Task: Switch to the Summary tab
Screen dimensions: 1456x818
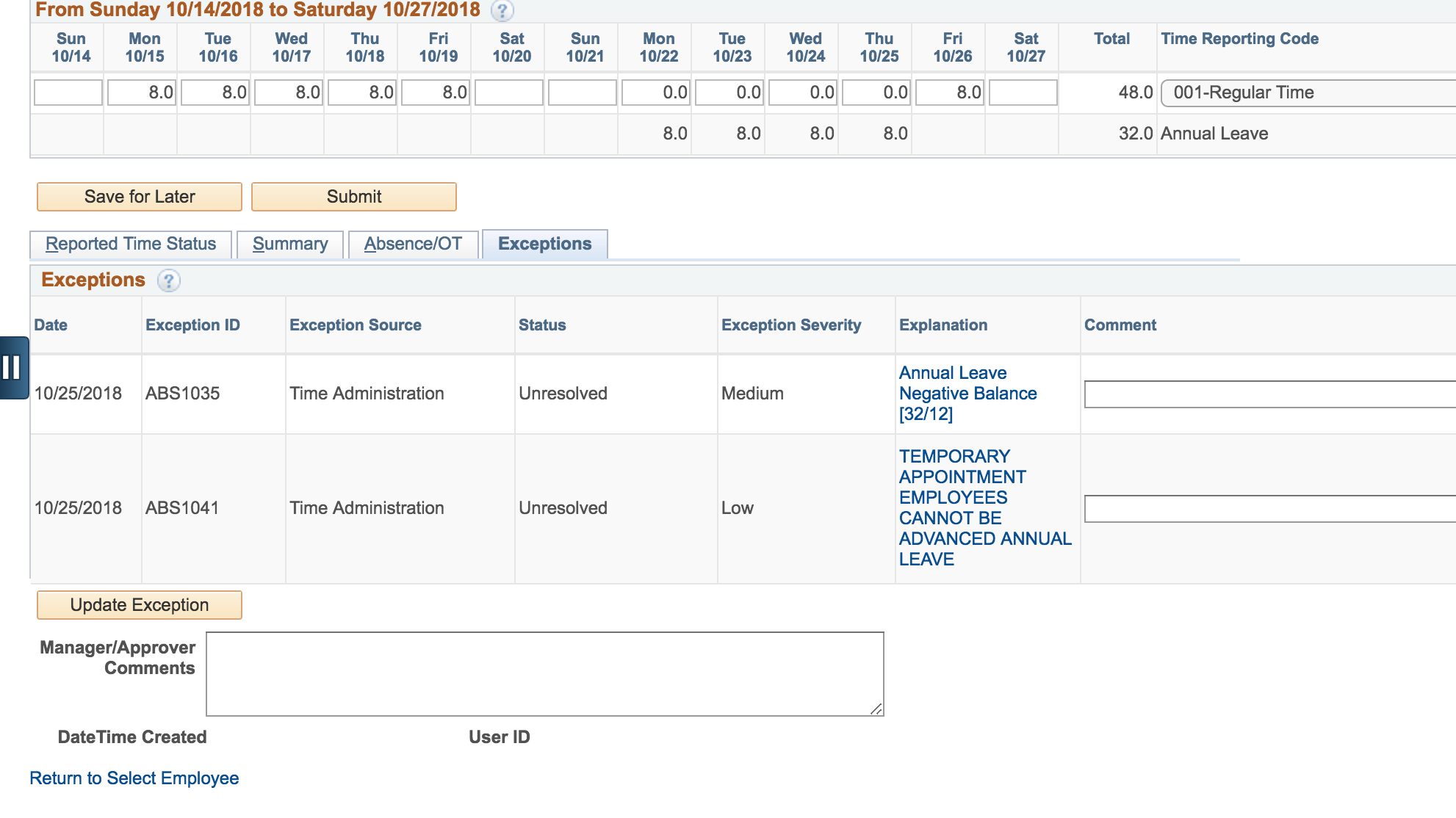Action: pos(290,244)
